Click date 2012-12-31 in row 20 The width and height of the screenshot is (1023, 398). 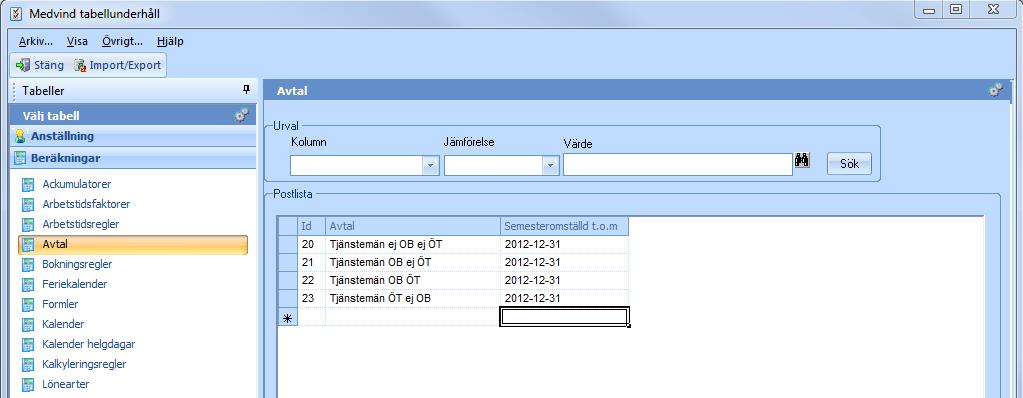(564, 244)
